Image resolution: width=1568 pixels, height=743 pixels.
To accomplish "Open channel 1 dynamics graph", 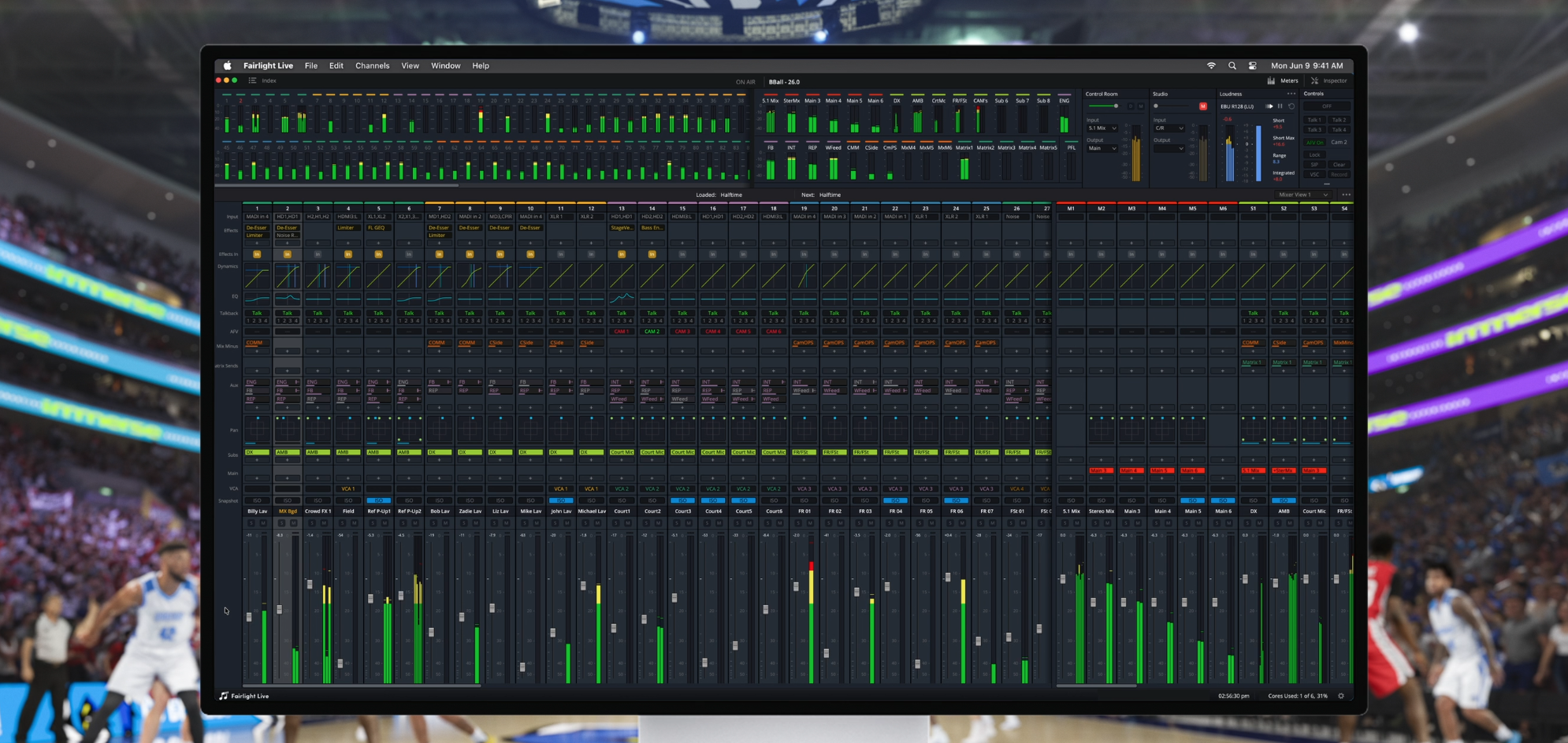I will coord(257,277).
